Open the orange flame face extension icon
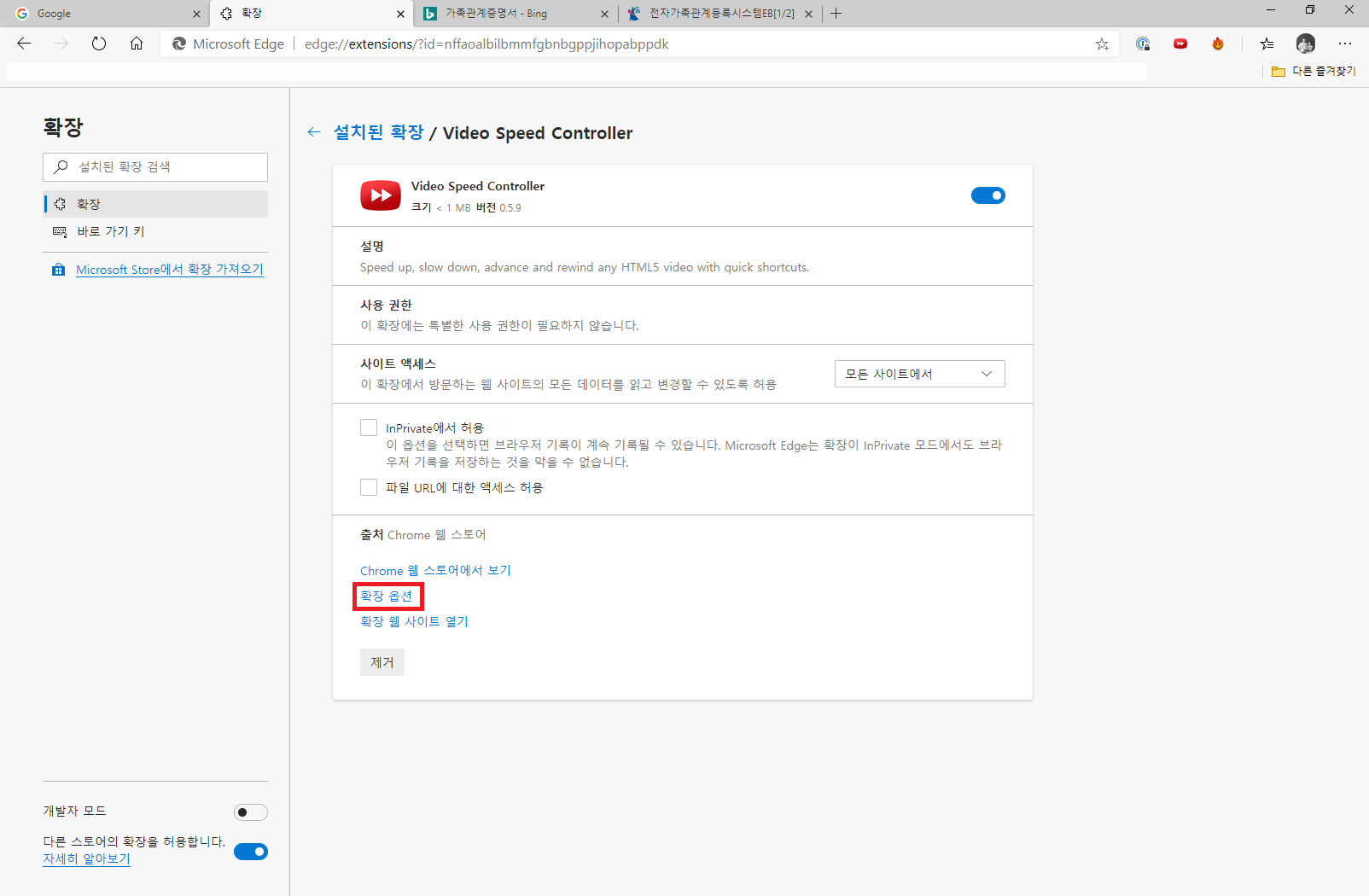The width and height of the screenshot is (1369, 896). tap(1218, 44)
